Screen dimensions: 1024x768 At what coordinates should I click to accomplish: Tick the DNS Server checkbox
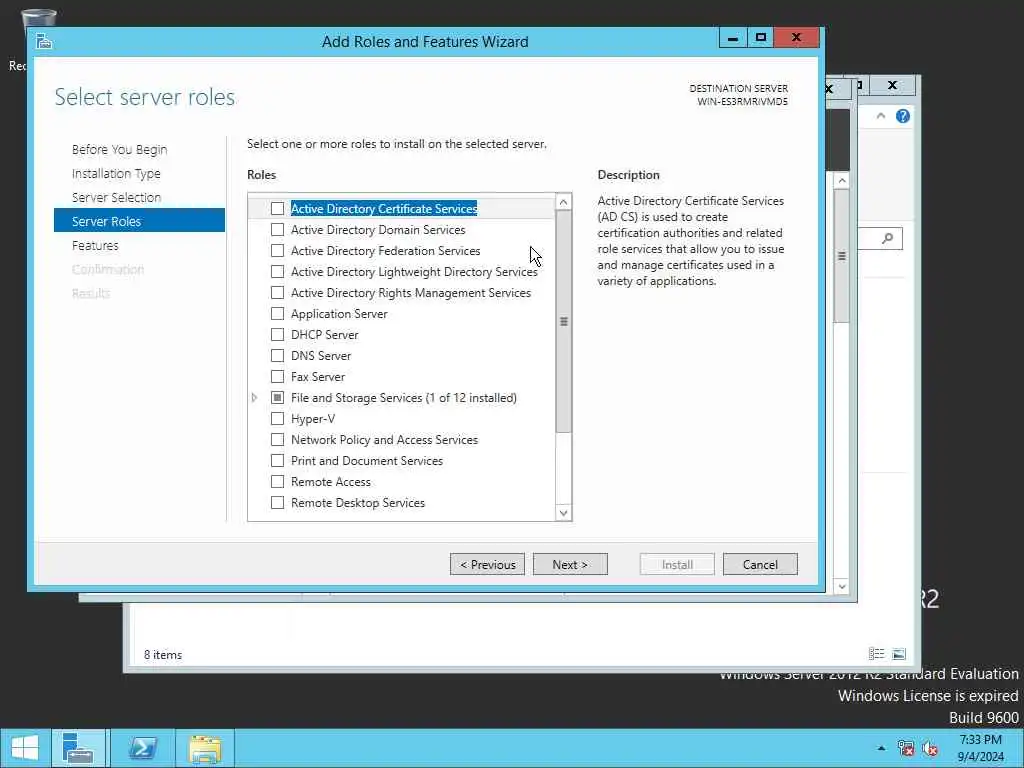(278, 355)
